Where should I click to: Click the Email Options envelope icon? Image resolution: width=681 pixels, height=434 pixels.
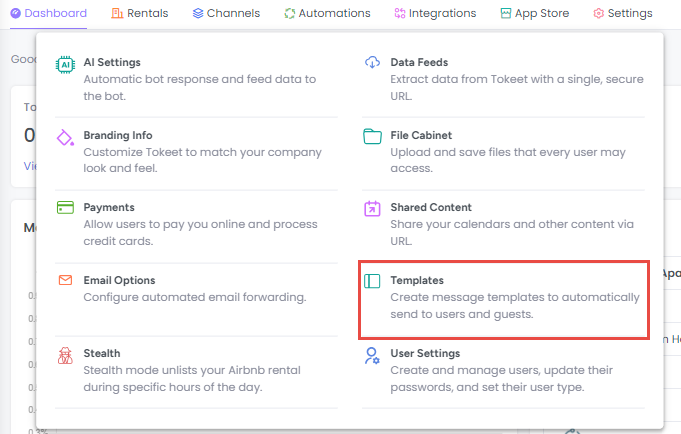(x=65, y=281)
